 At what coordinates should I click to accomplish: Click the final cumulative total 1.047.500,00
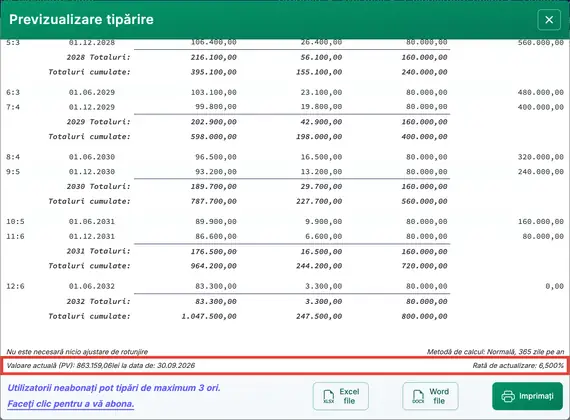click(209, 316)
